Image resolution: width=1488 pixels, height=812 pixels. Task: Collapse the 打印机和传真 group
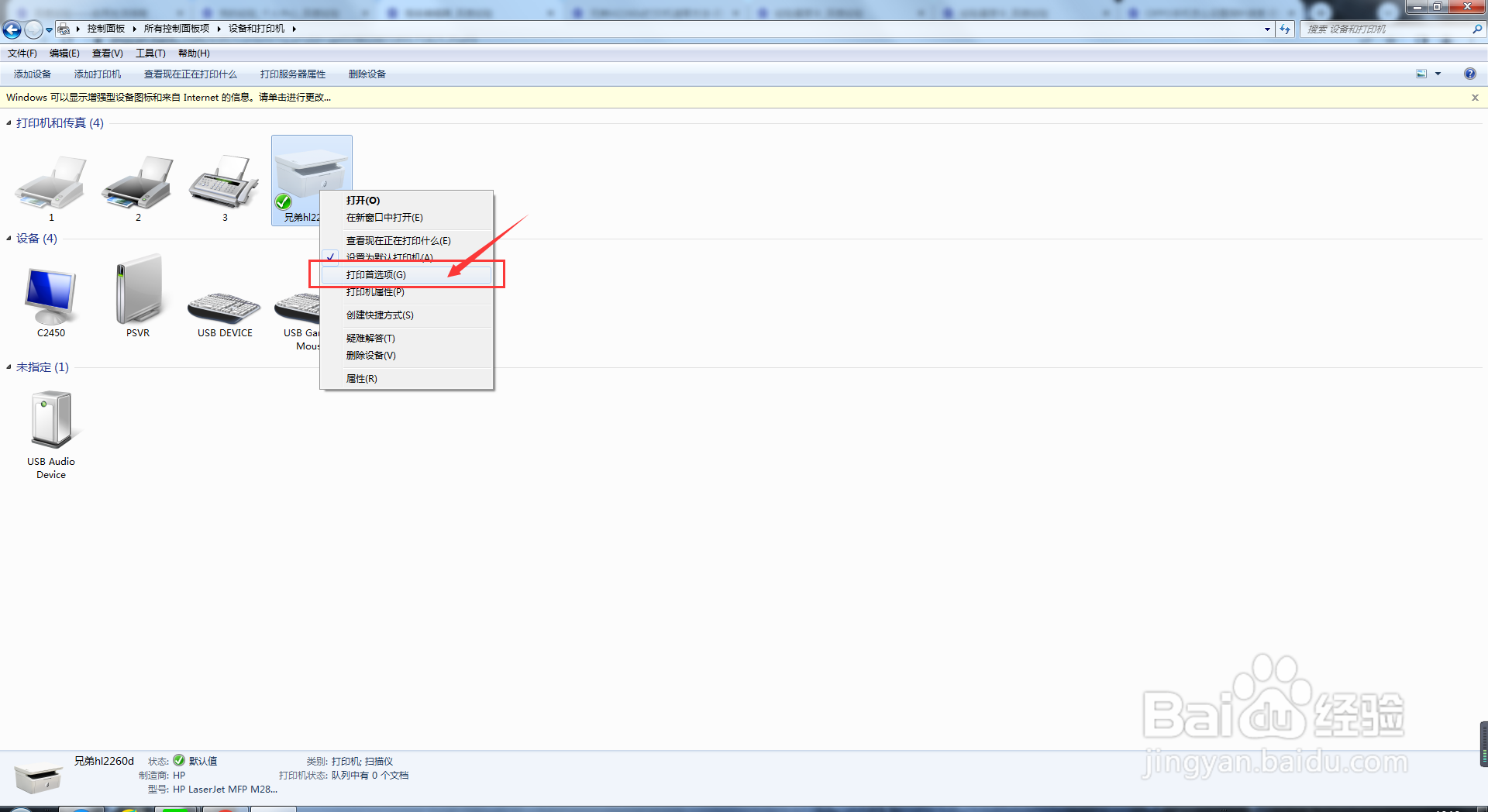click(x=9, y=122)
